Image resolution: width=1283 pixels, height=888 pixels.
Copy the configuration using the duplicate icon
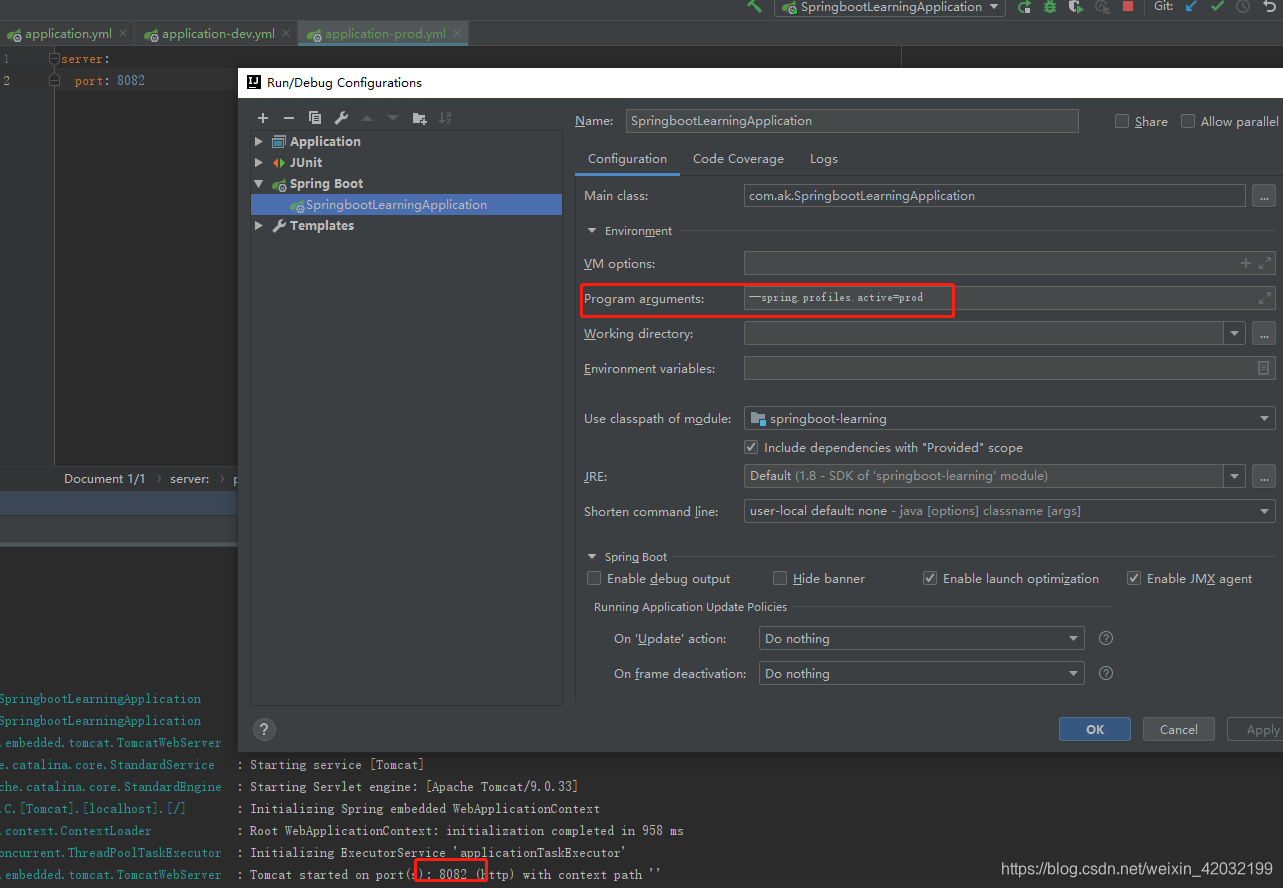(315, 118)
